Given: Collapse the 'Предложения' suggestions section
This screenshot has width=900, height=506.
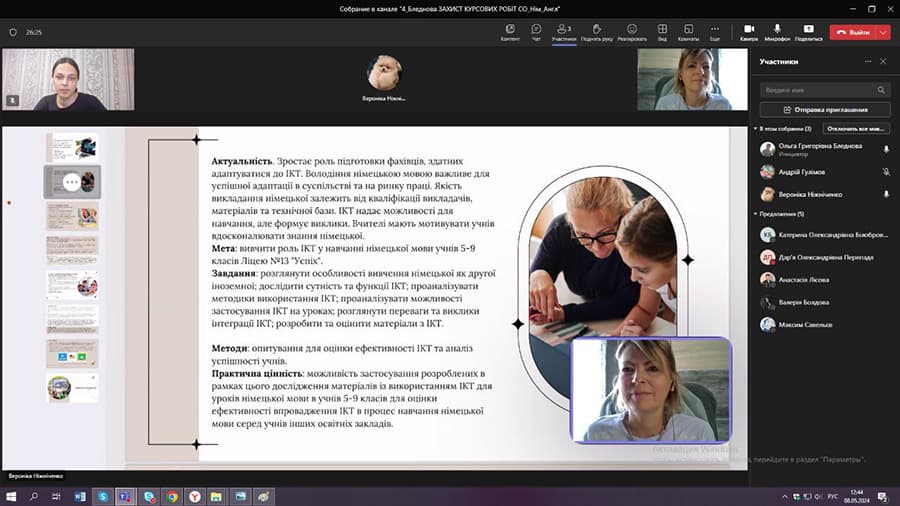Looking at the screenshot, I should coord(755,214).
